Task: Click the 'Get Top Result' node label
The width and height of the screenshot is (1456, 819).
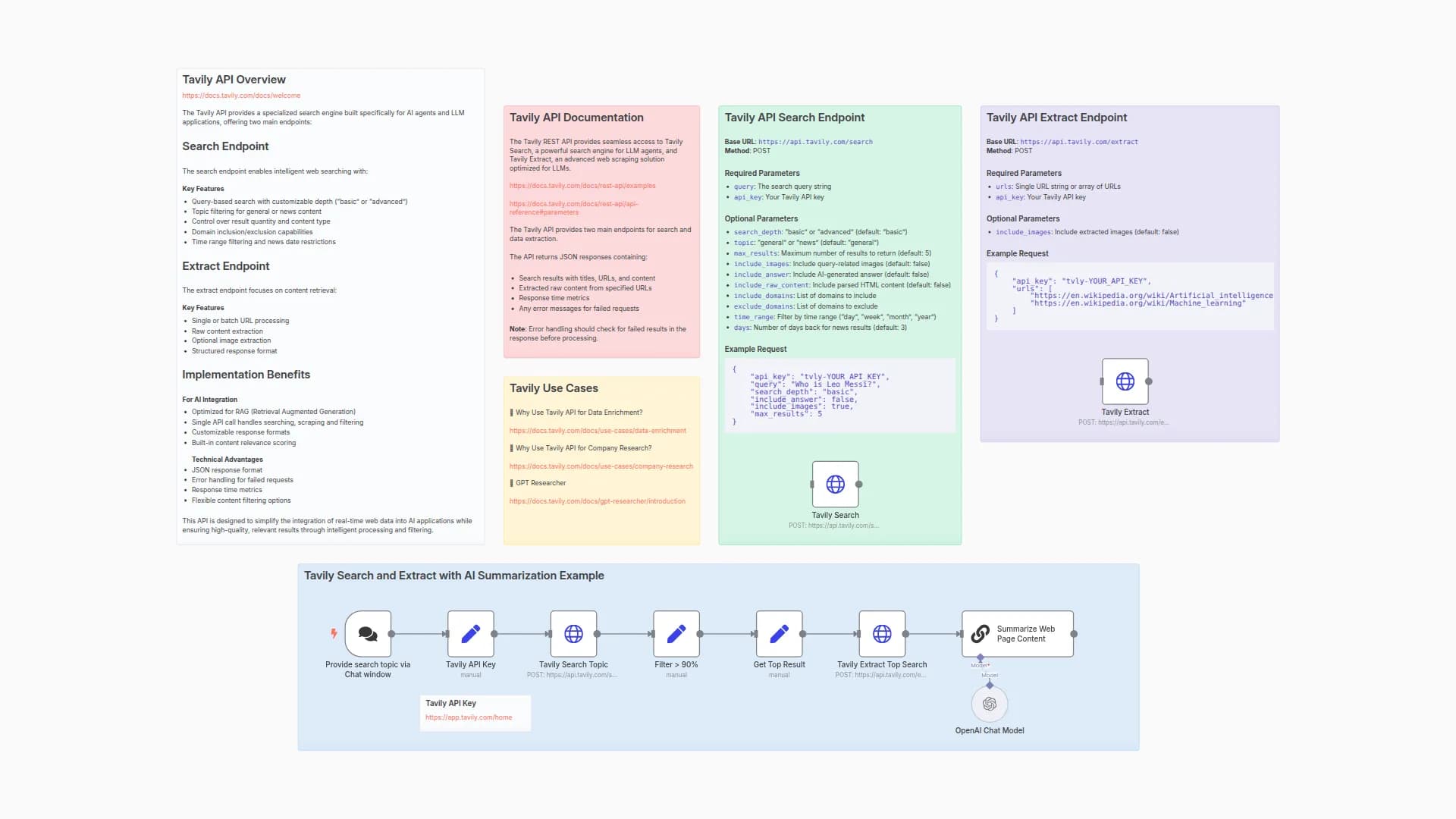Action: (780, 665)
